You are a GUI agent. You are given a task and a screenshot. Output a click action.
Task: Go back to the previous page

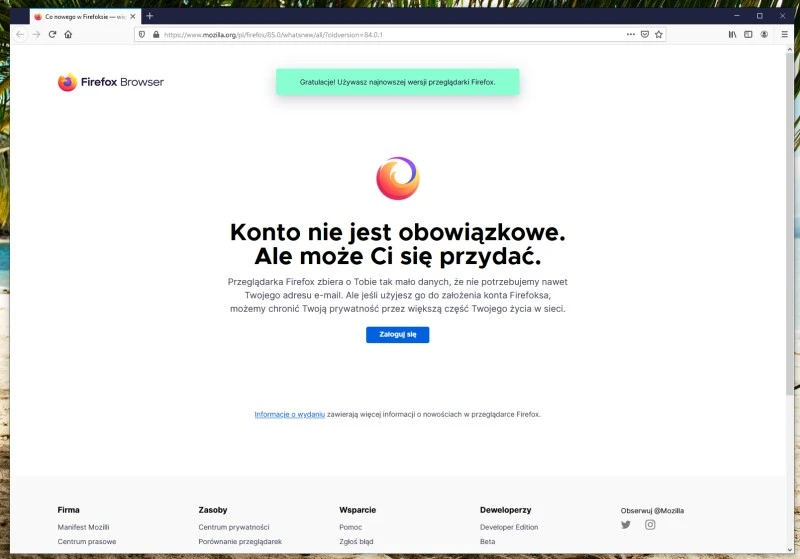coord(20,35)
